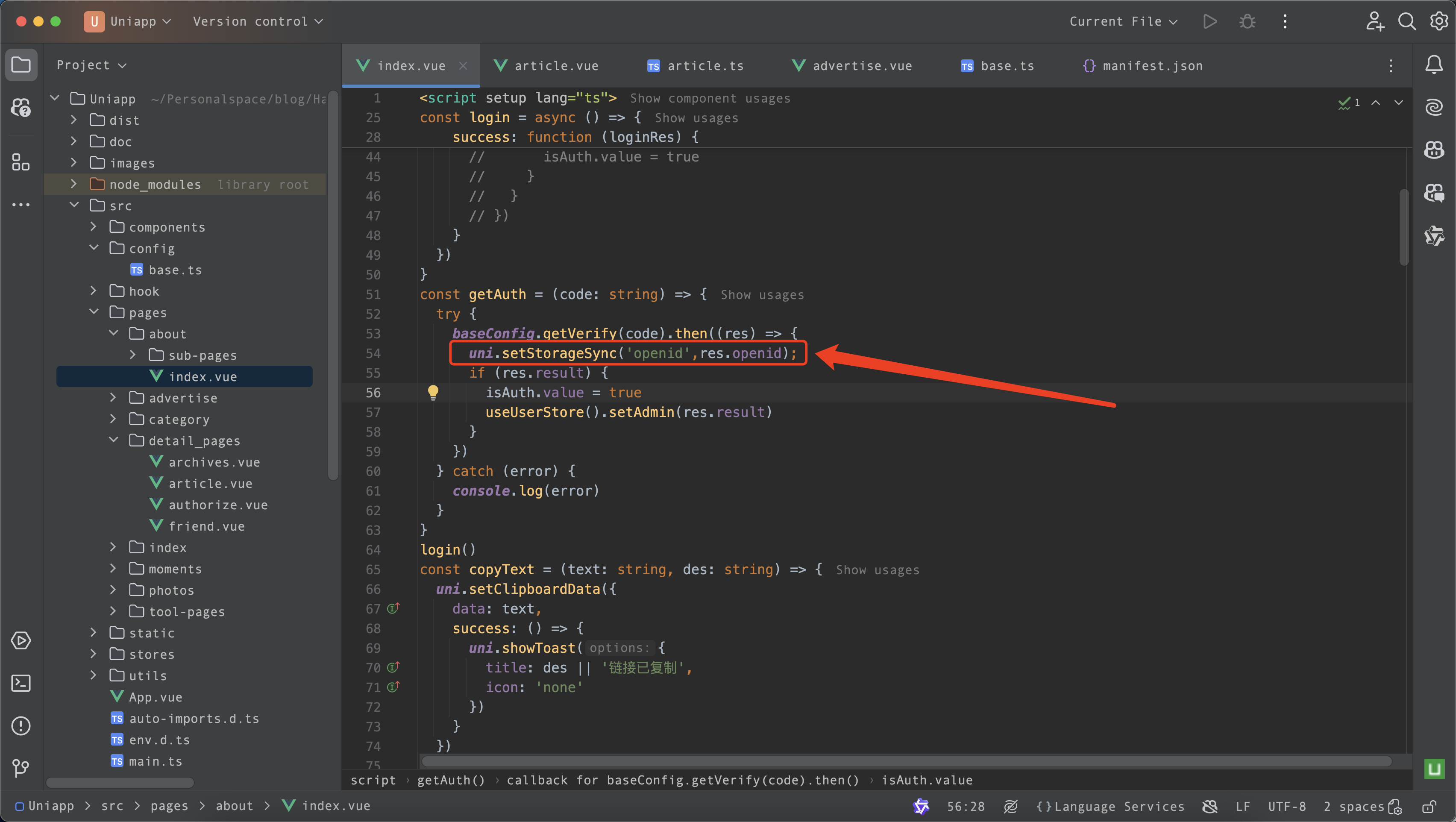Image resolution: width=1456 pixels, height=822 pixels.
Task: Run the Current File configuration
Action: tap(1209, 21)
